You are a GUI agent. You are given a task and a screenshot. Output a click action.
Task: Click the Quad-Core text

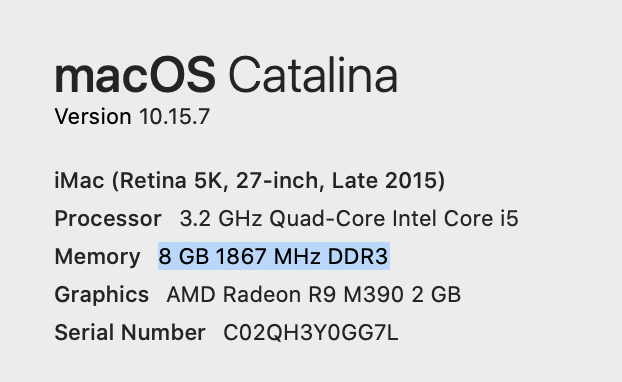pos(327,219)
